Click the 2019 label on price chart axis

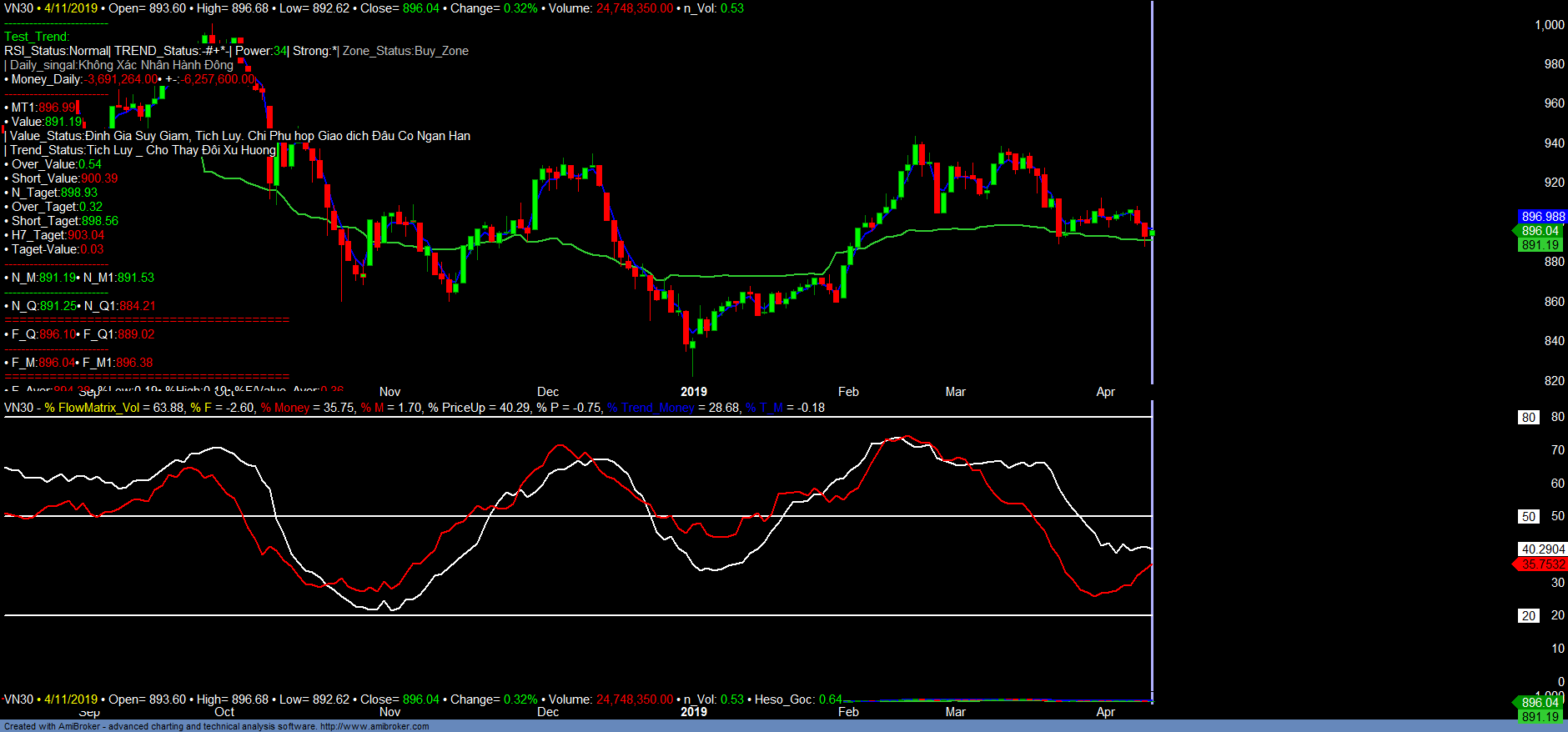tap(693, 392)
